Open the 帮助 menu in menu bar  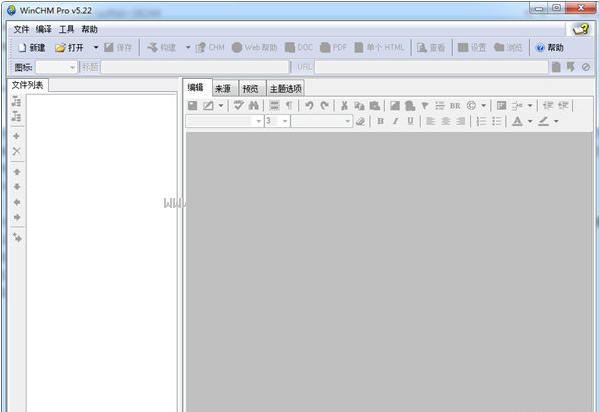pos(89,29)
